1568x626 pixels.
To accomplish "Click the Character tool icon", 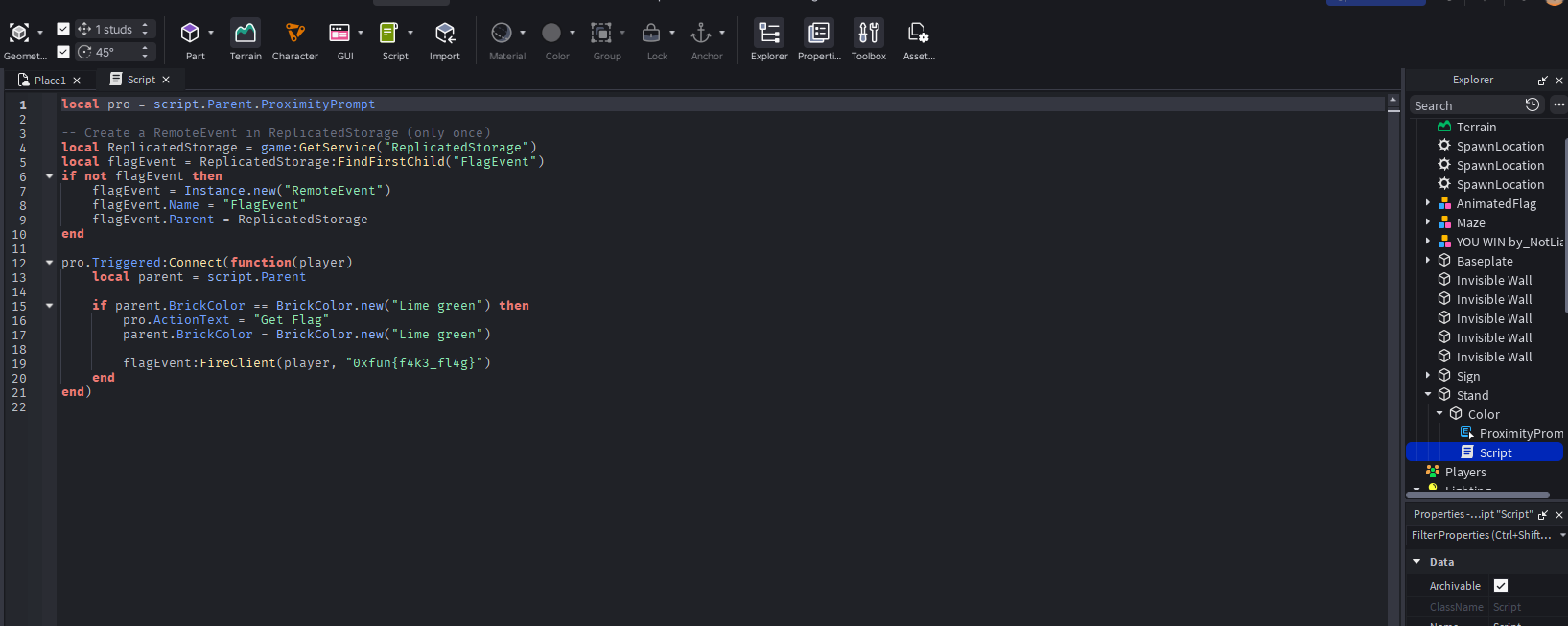I will coord(294,34).
